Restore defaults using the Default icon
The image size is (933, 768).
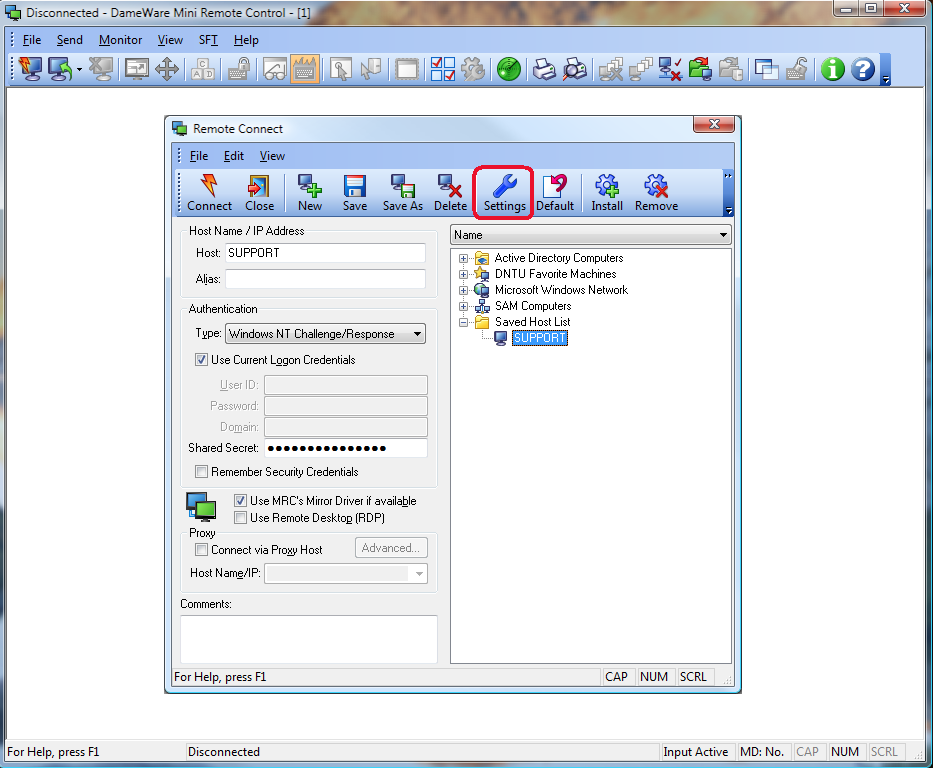point(556,192)
